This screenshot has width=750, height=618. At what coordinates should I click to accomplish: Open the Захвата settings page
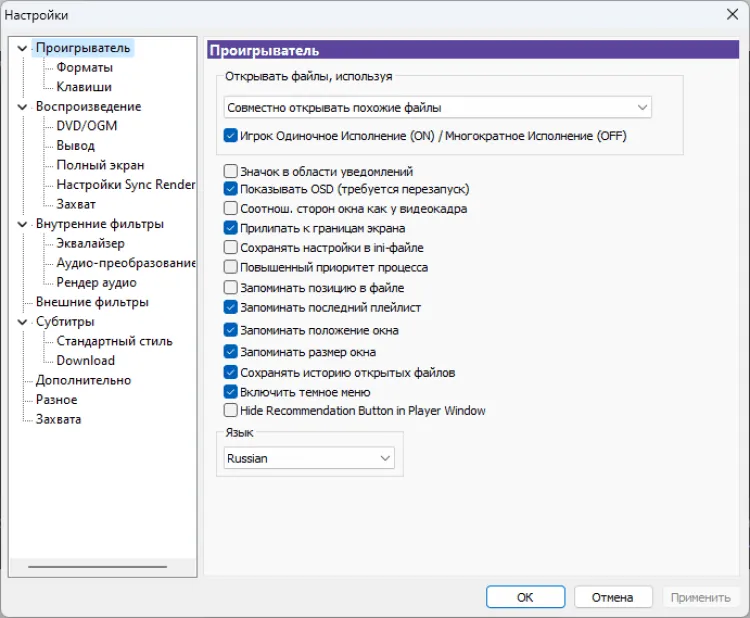(x=58, y=419)
